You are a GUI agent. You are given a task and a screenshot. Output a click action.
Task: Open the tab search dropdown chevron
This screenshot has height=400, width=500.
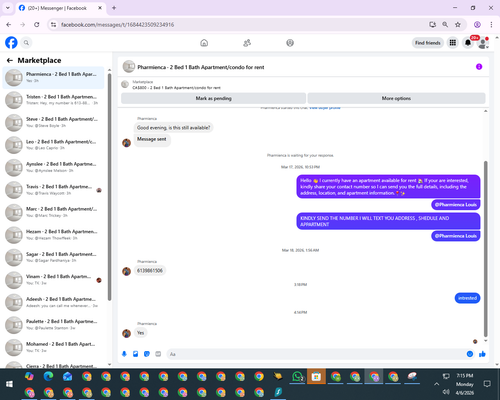(8, 8)
